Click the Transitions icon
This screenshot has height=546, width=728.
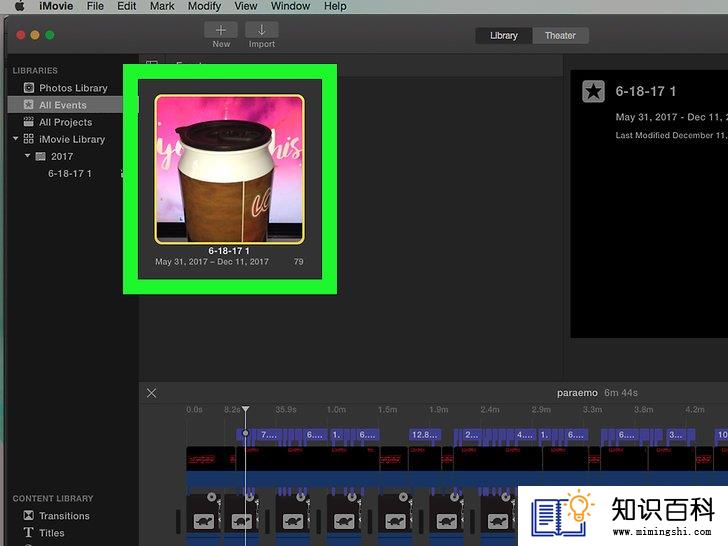[x=29, y=515]
